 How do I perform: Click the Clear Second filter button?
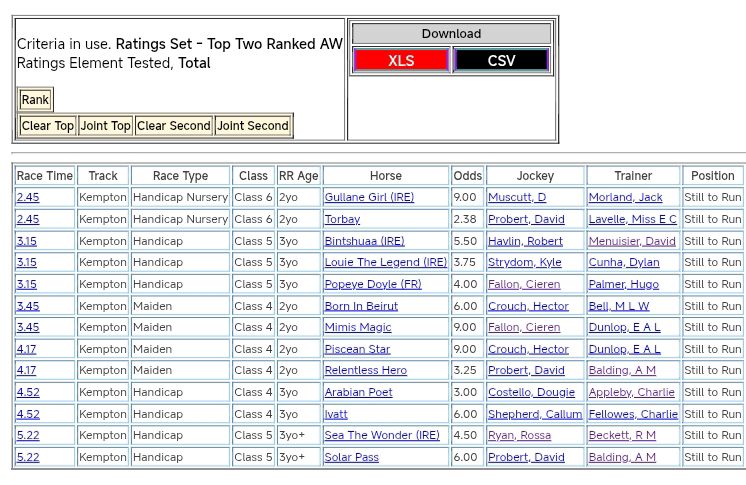click(174, 126)
